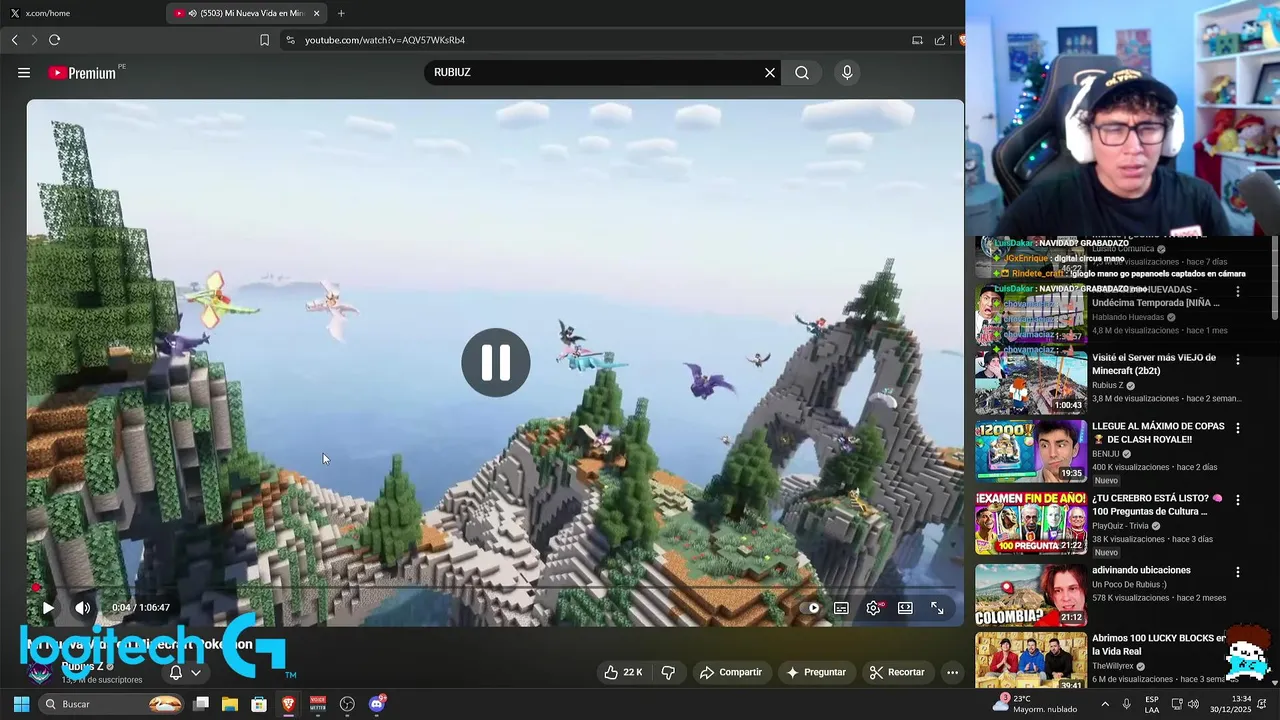Open the adivinando ubicaciones video
The width and height of the screenshot is (1280, 720).
pos(1141,570)
